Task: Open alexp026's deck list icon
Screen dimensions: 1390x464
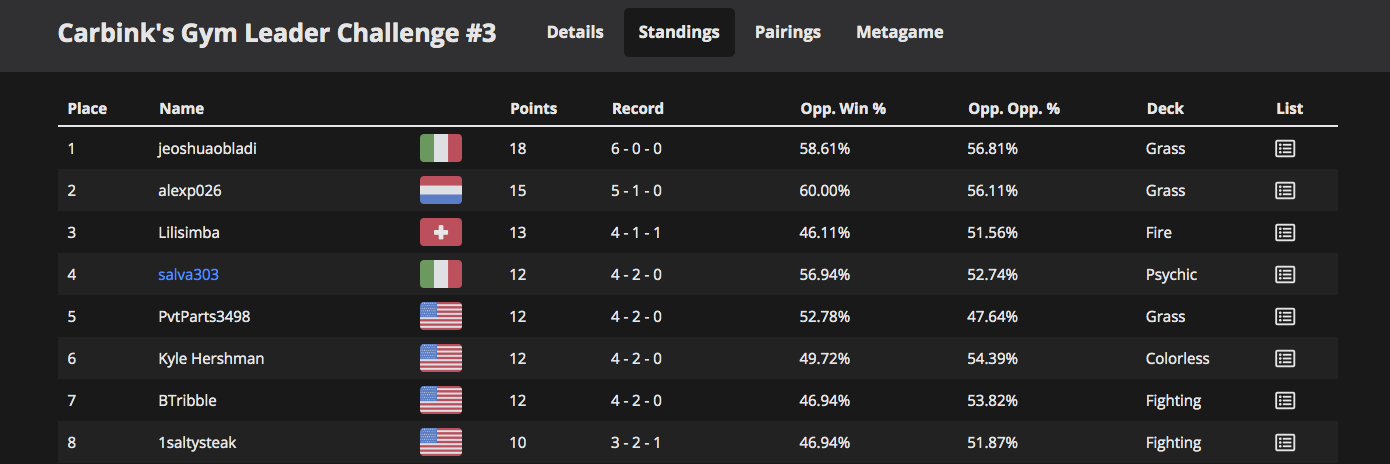Action: click(1285, 190)
